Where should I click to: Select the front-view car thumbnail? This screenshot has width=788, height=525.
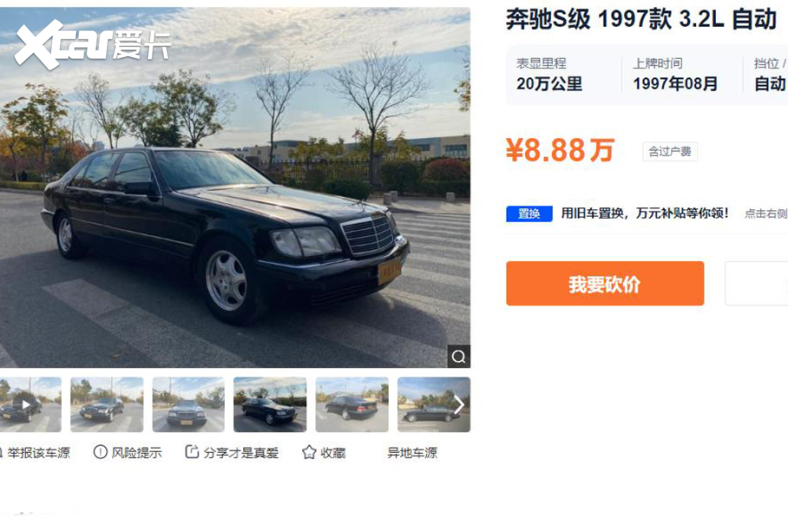tap(188, 404)
